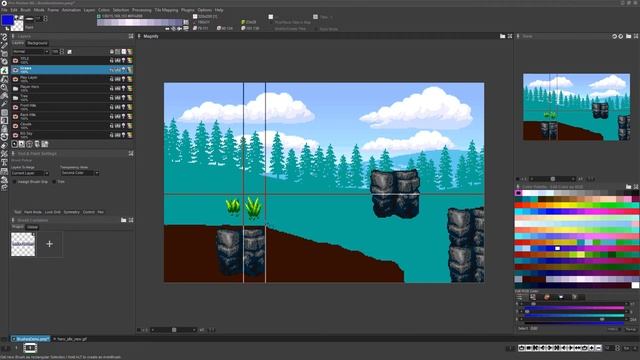The image size is (640, 360).
Task: Maximize the Tool & Paint Settings panel
Action: click(131, 153)
